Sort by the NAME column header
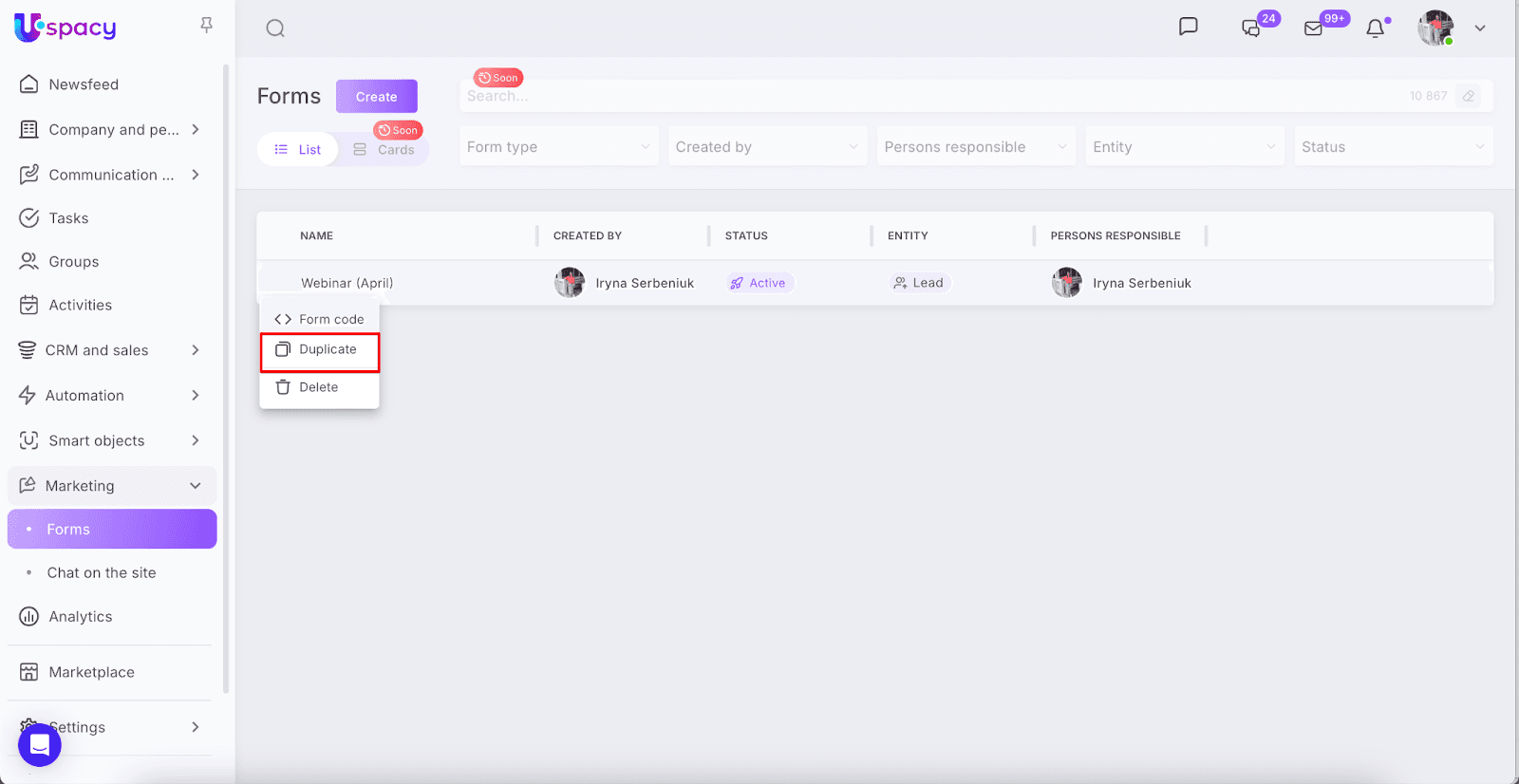This screenshot has width=1519, height=784. 317,236
